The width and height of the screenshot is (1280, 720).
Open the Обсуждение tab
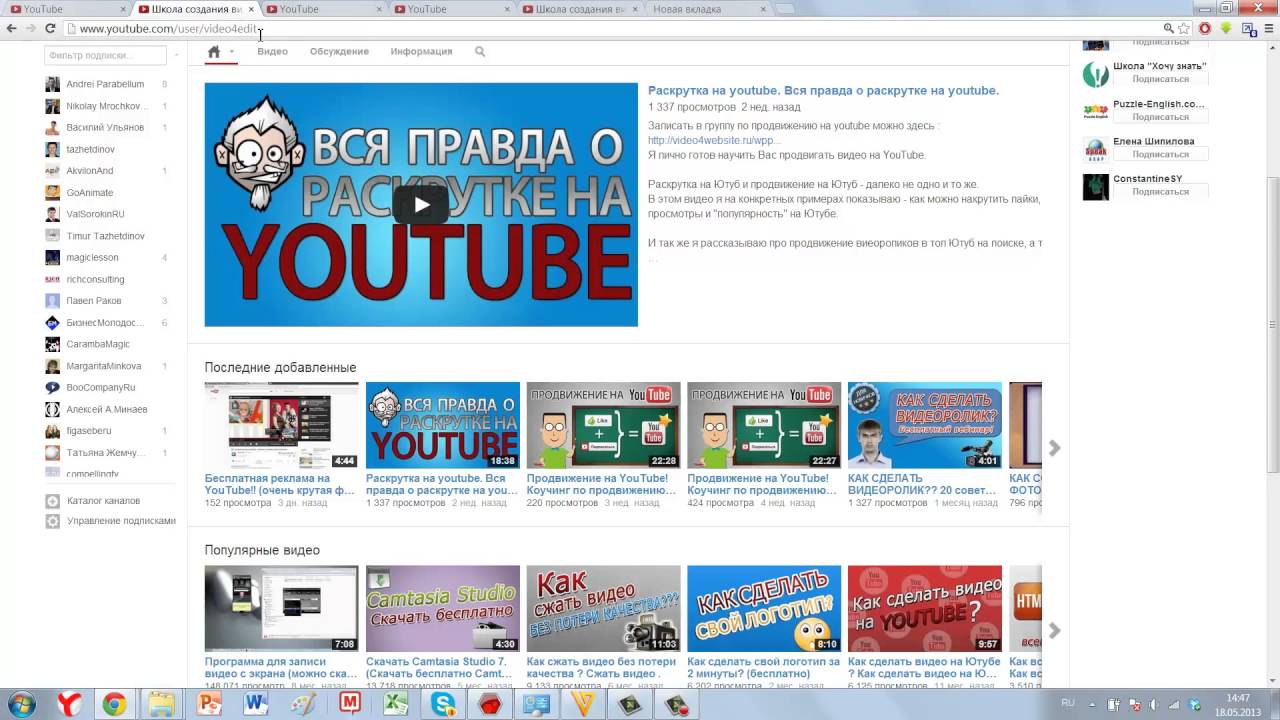click(x=339, y=52)
